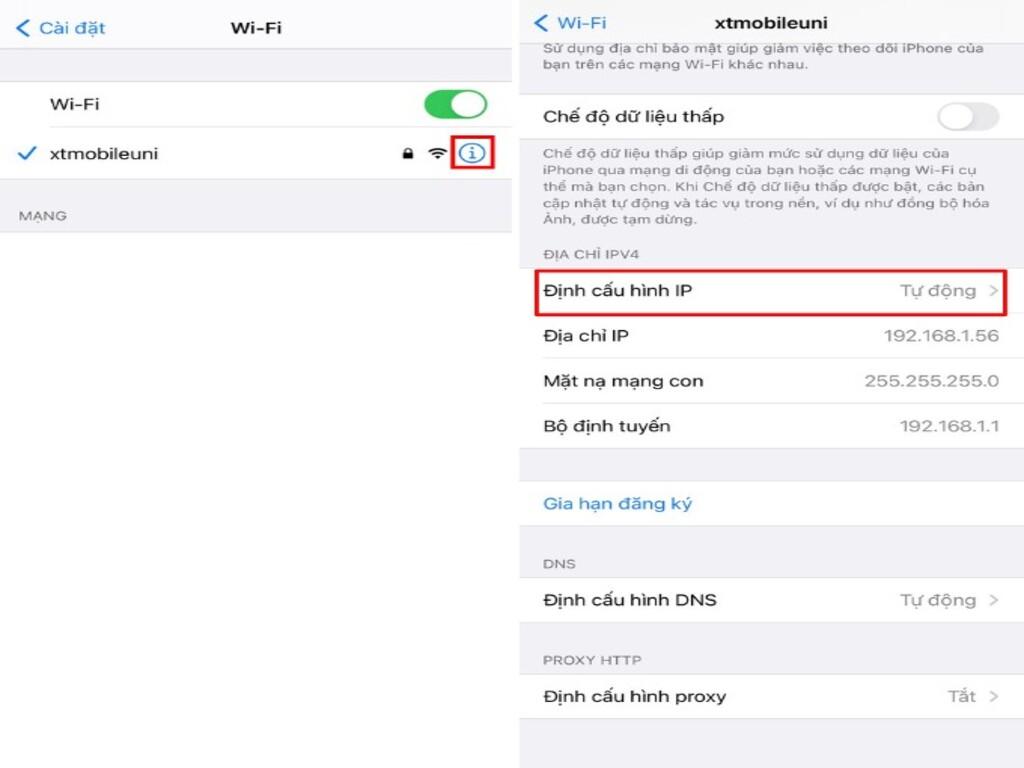The width and height of the screenshot is (1024, 768).
Task: Tap the Gia hạn đăng ký link
Action: [617, 504]
